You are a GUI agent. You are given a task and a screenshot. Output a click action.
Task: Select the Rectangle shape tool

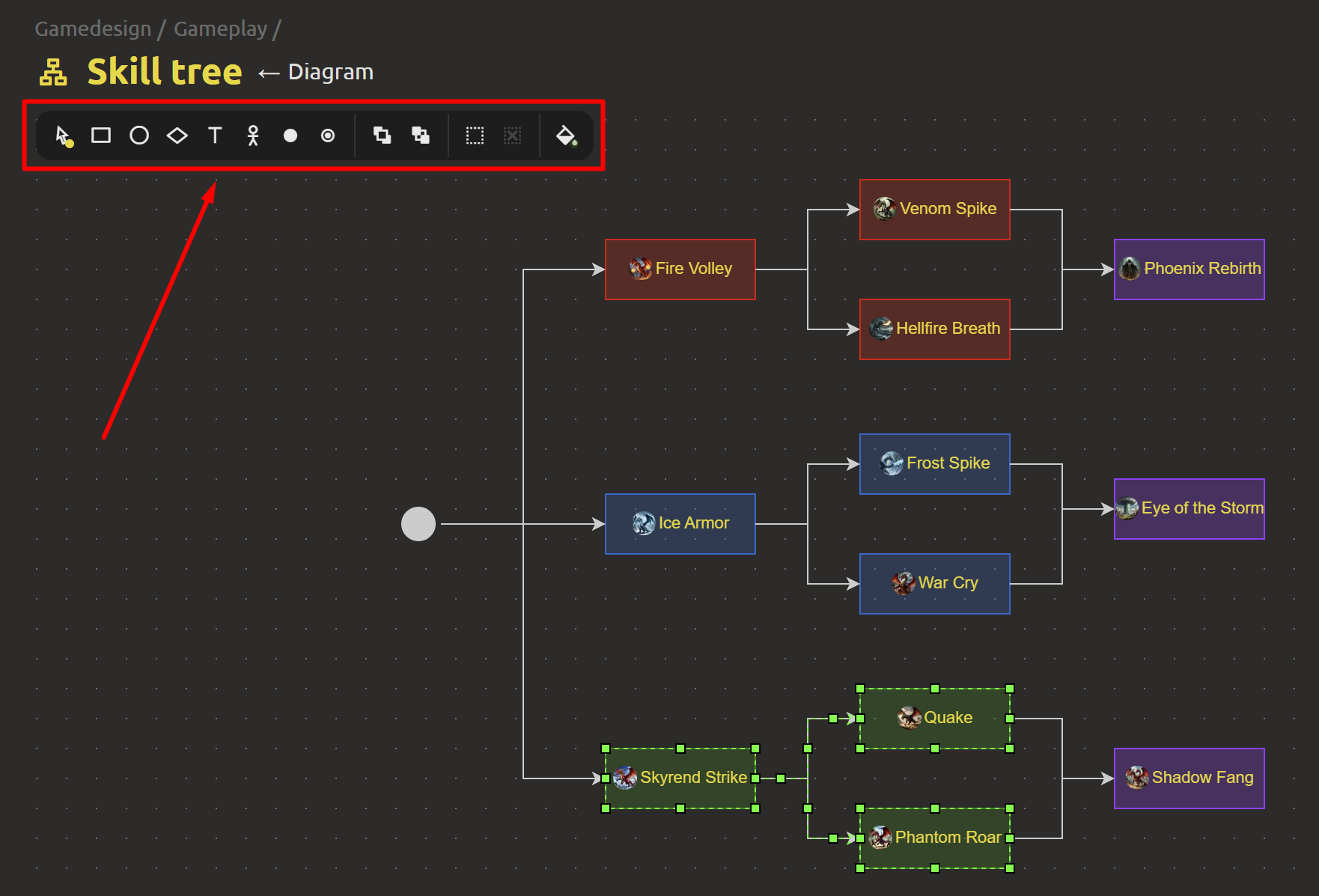coord(101,135)
